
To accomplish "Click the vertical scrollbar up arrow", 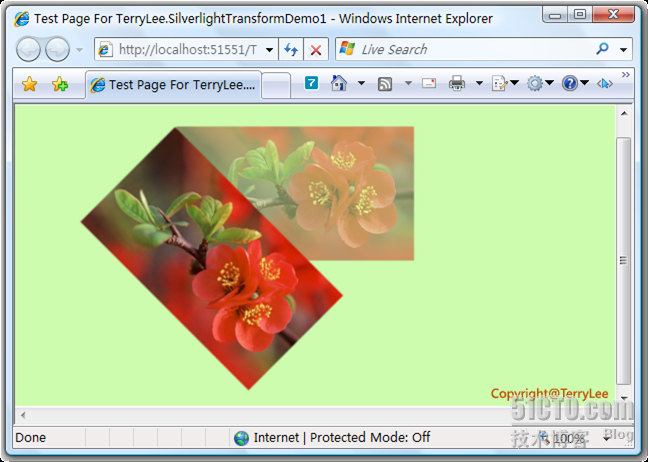I will pyautogui.click(x=624, y=114).
